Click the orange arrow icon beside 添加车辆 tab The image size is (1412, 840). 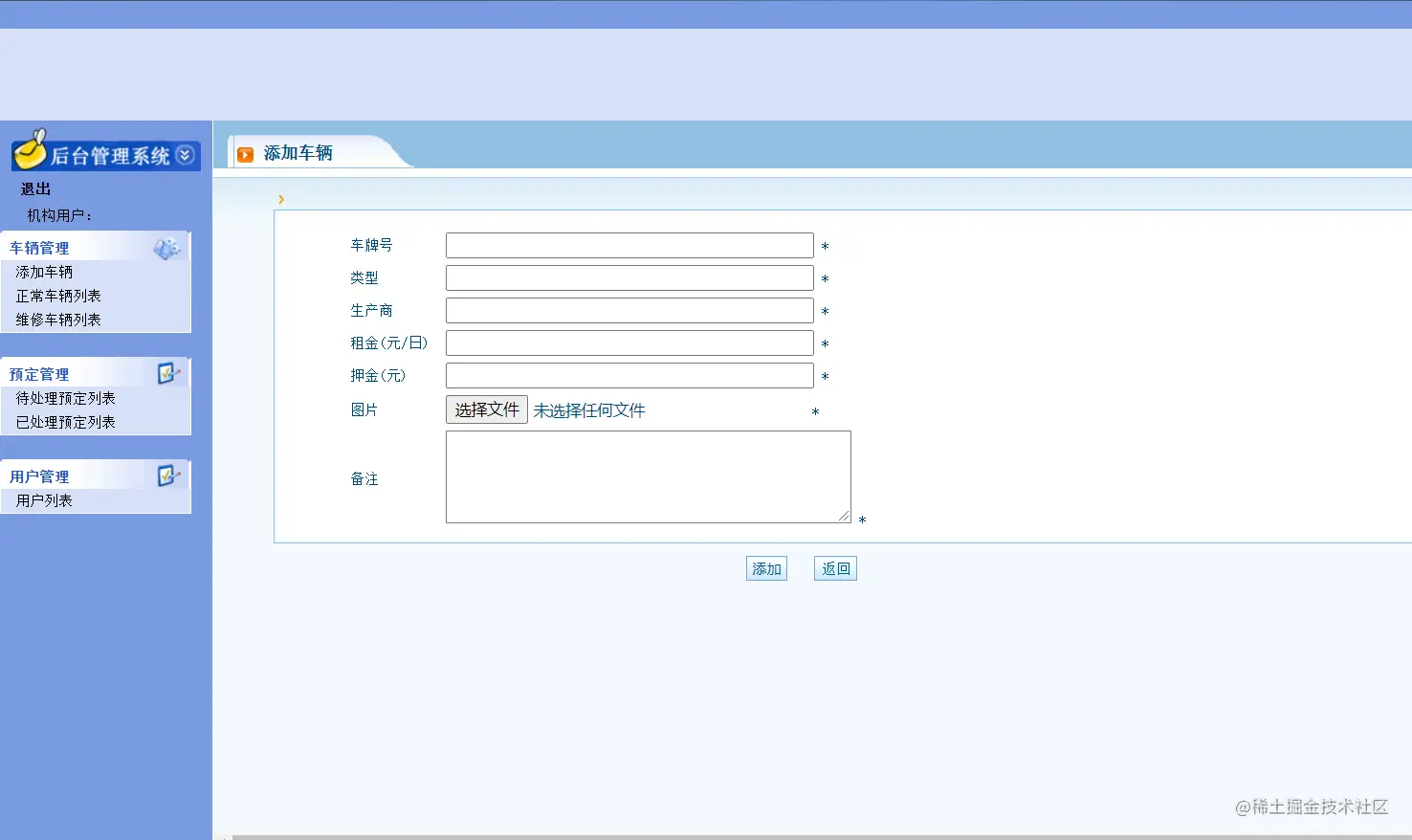point(246,154)
